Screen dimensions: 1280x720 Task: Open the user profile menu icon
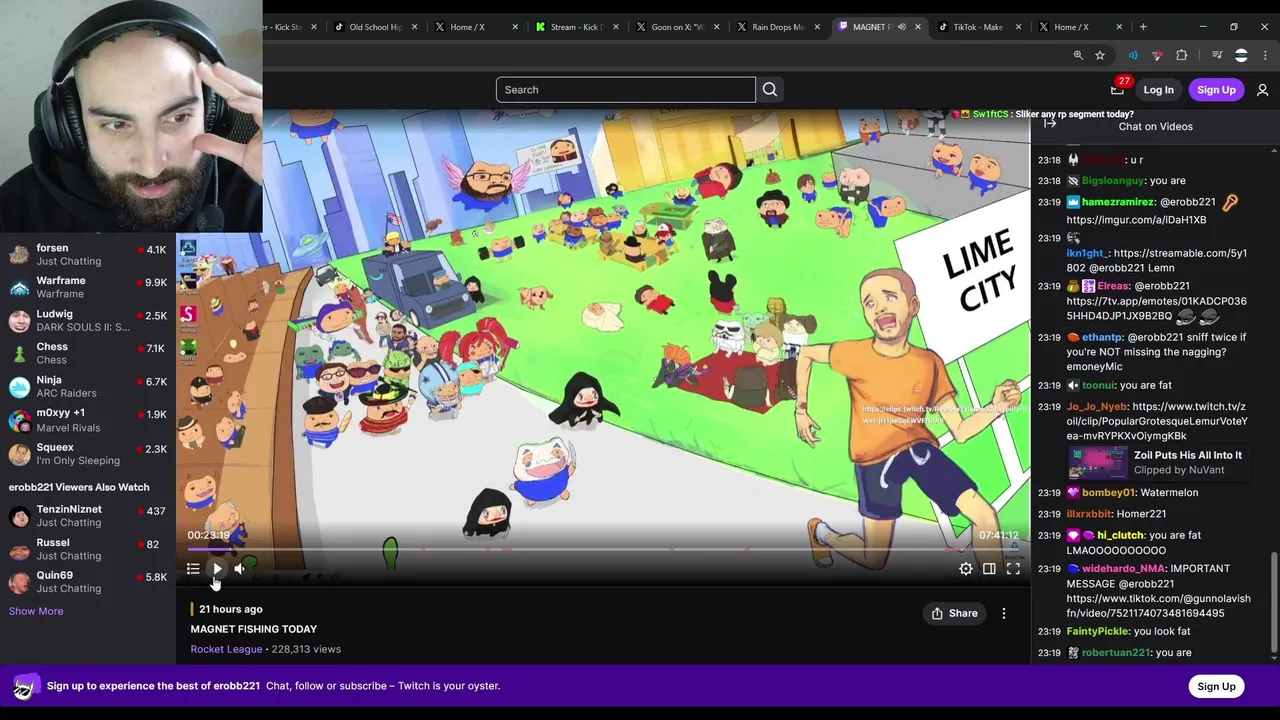click(x=1262, y=90)
